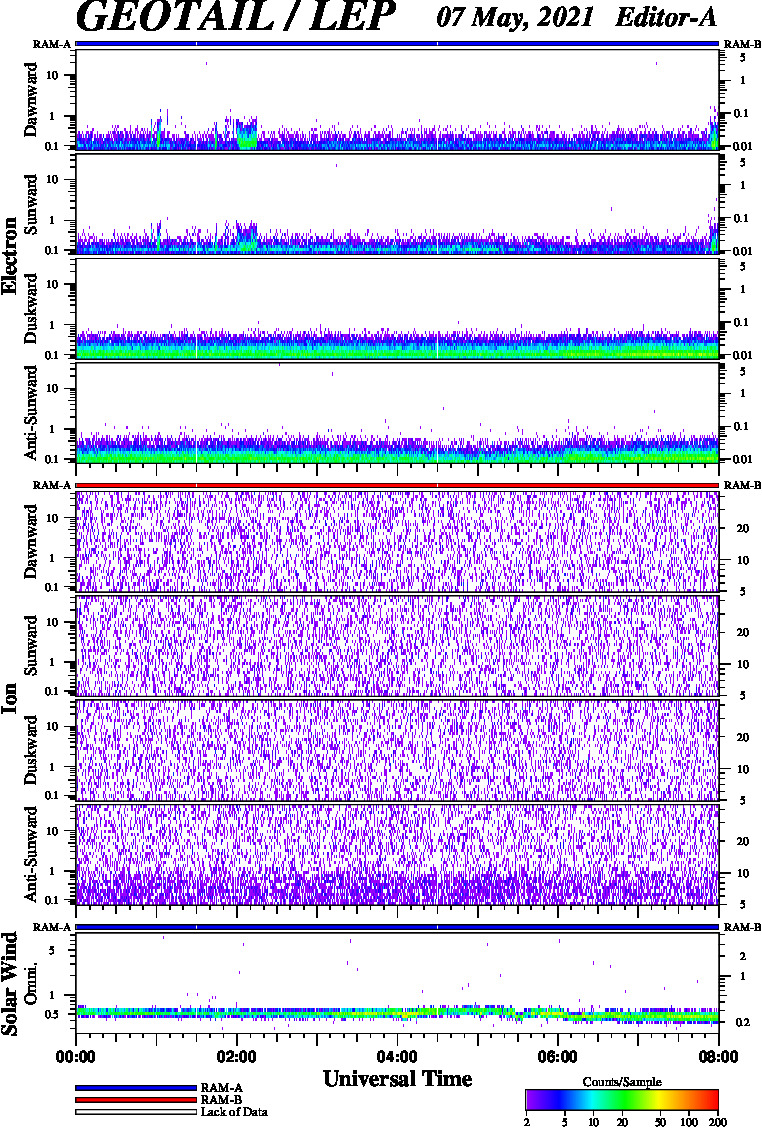Click the red RAM-B swatch in the legend
Screen dimensions: 762x1128
click(135, 1100)
